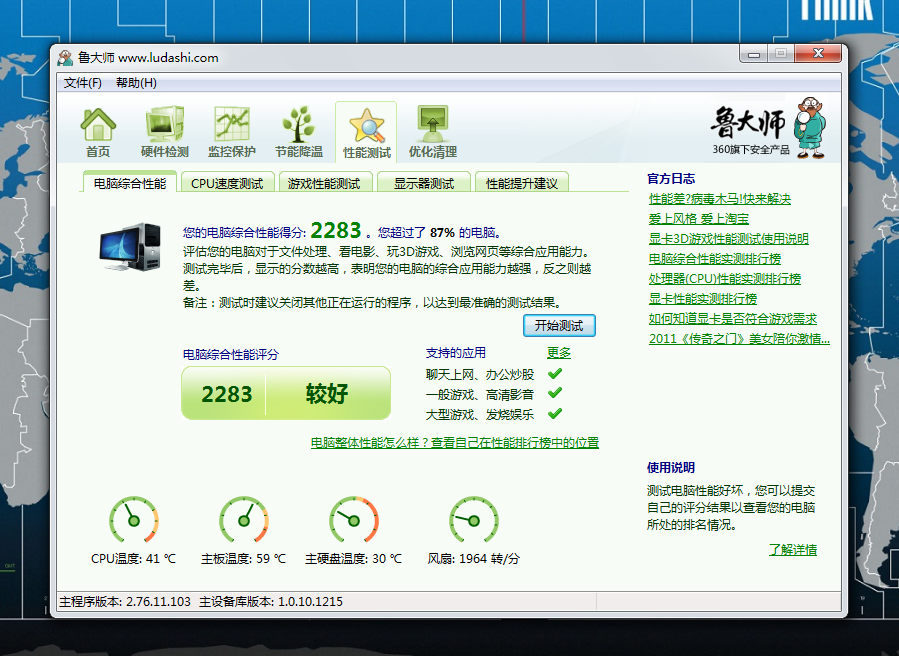
Task: Open 节能降温 energy saving section
Action: point(299,132)
